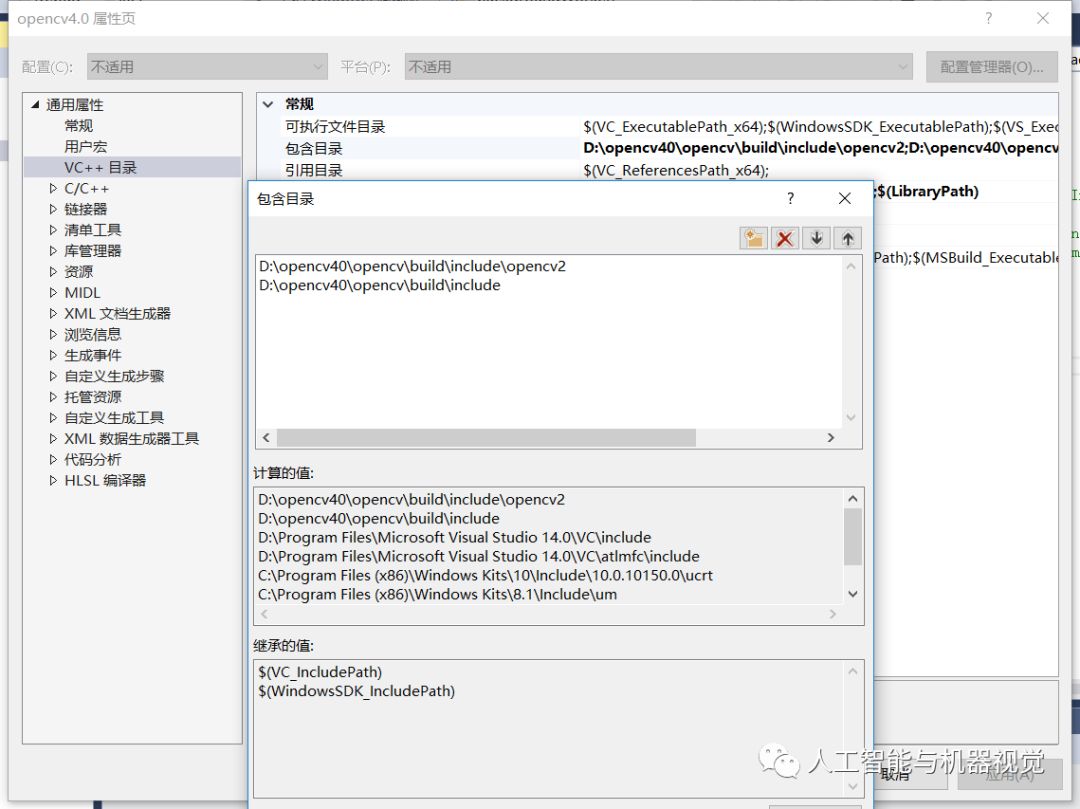Expand the 代码分析 tree node
1080x809 pixels.
[53, 459]
